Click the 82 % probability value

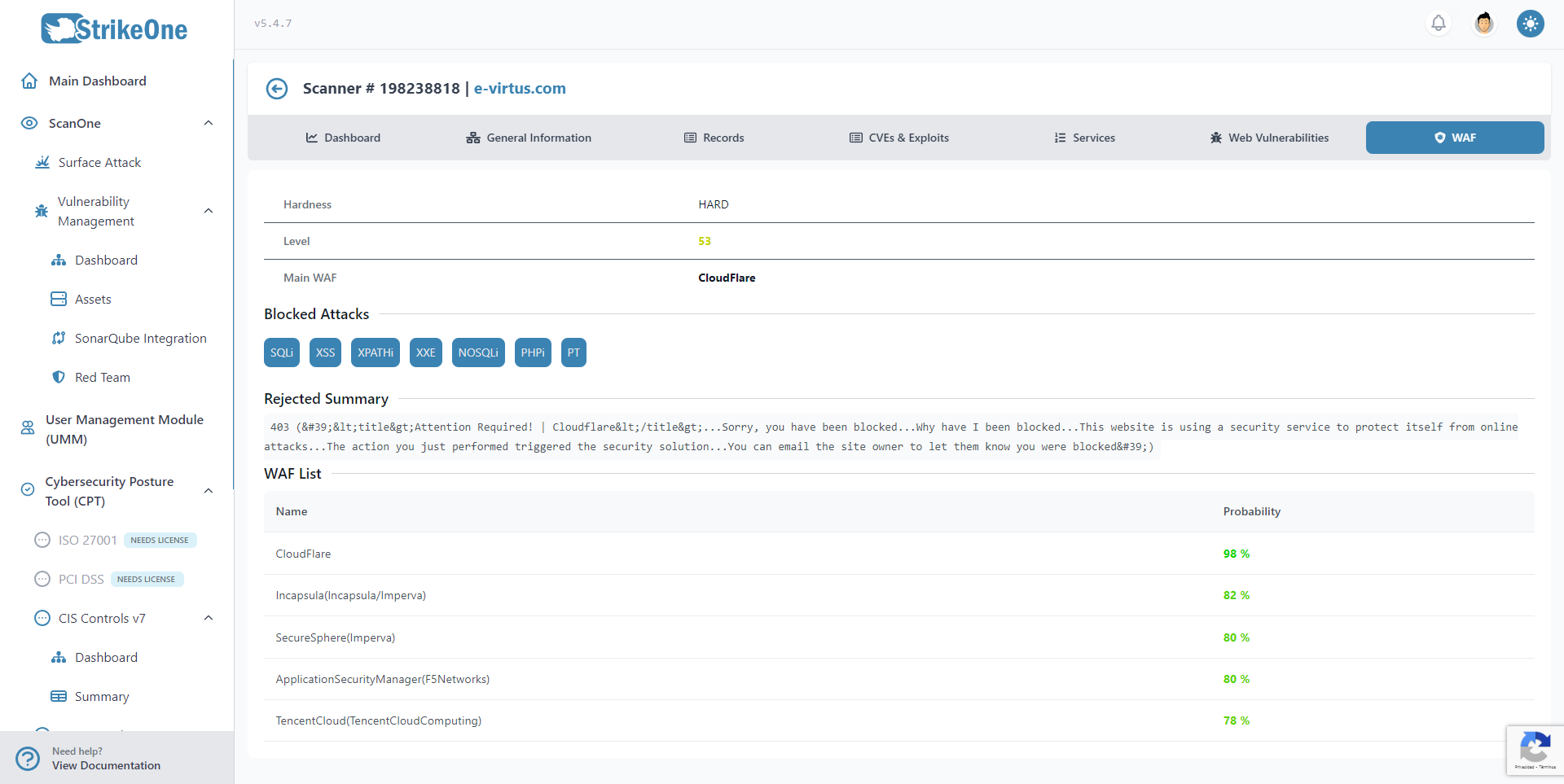pos(1237,595)
